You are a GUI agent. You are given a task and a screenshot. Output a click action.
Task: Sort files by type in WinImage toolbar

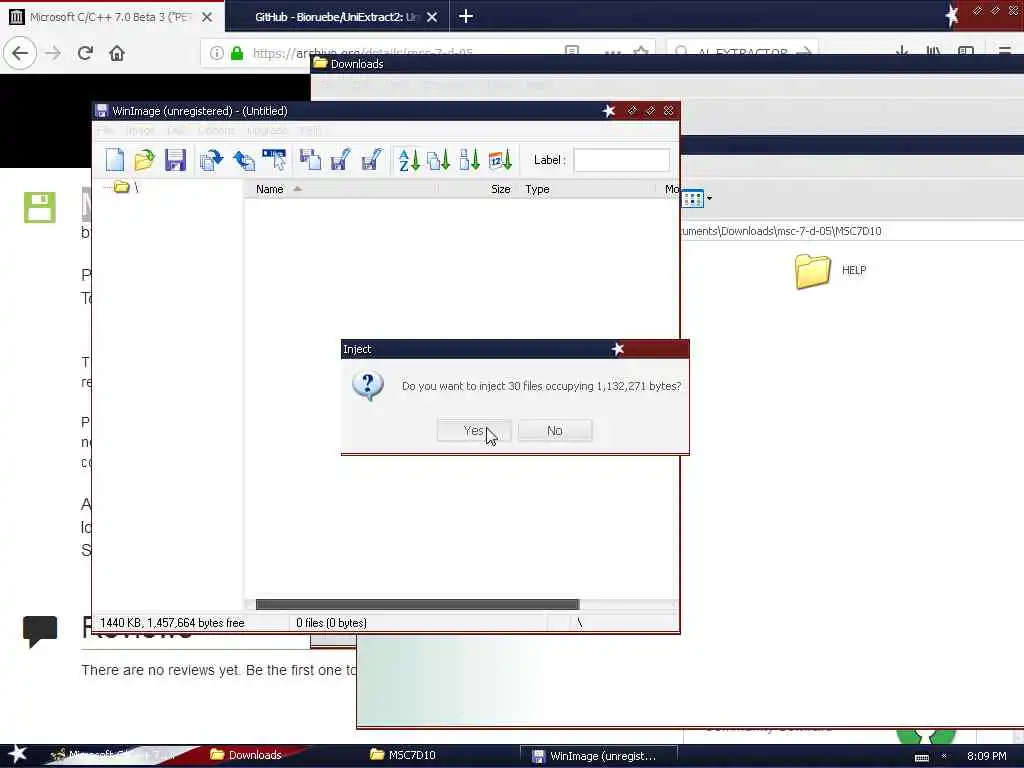pyautogui.click(x=438, y=160)
